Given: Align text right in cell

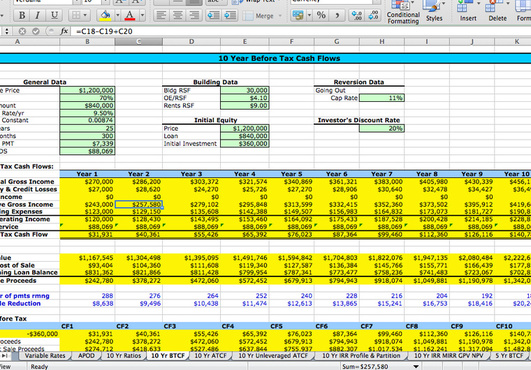Looking at the screenshot, I should click(x=194, y=15).
